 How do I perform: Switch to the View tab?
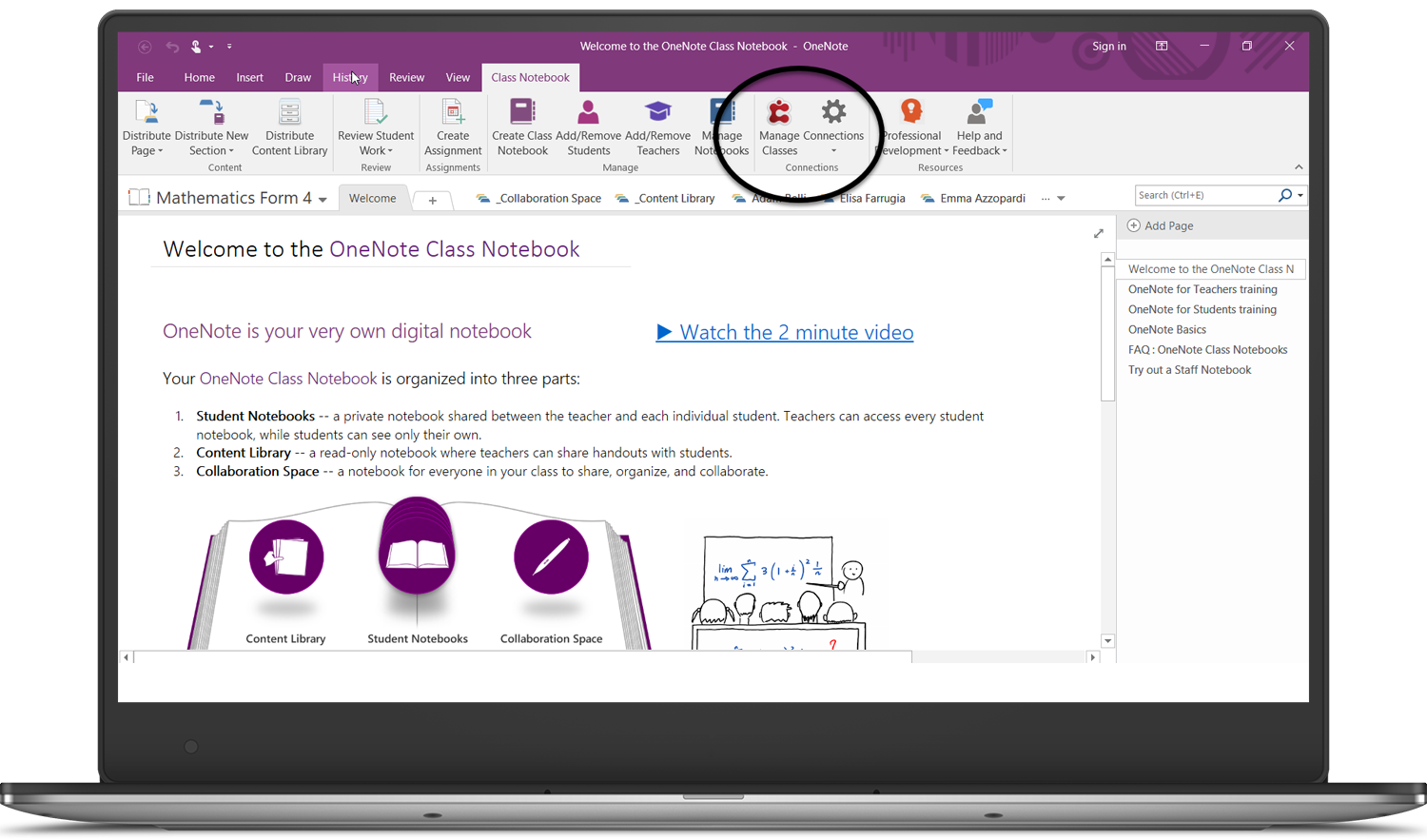coord(458,77)
